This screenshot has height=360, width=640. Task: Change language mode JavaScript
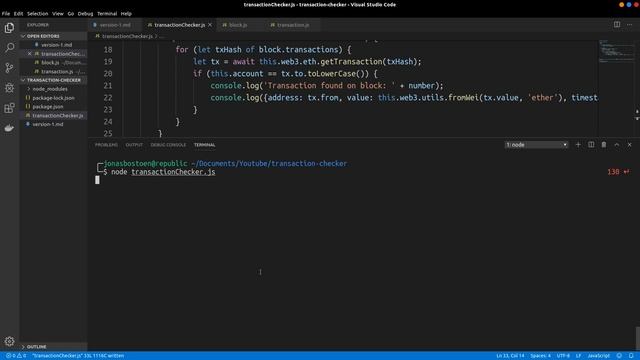pos(598,356)
